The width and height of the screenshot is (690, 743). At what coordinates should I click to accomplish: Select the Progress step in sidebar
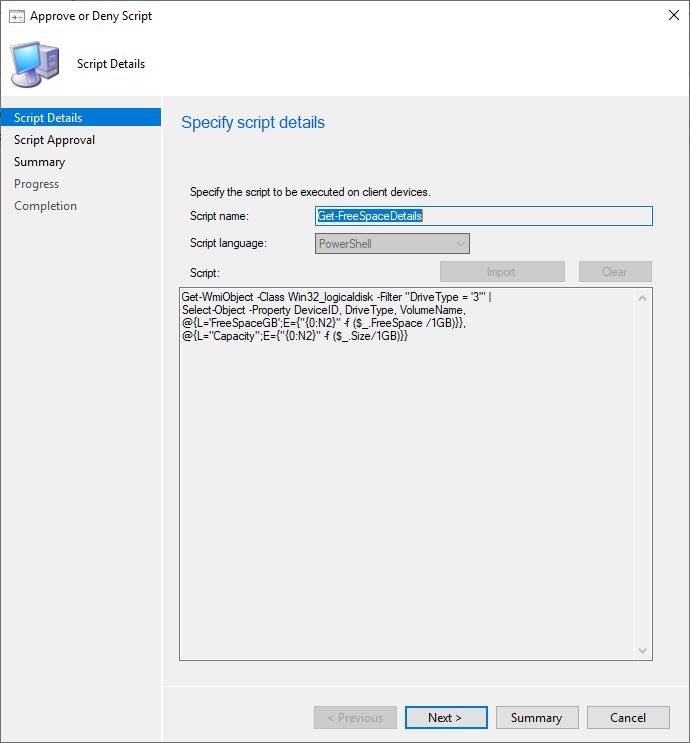pos(36,184)
